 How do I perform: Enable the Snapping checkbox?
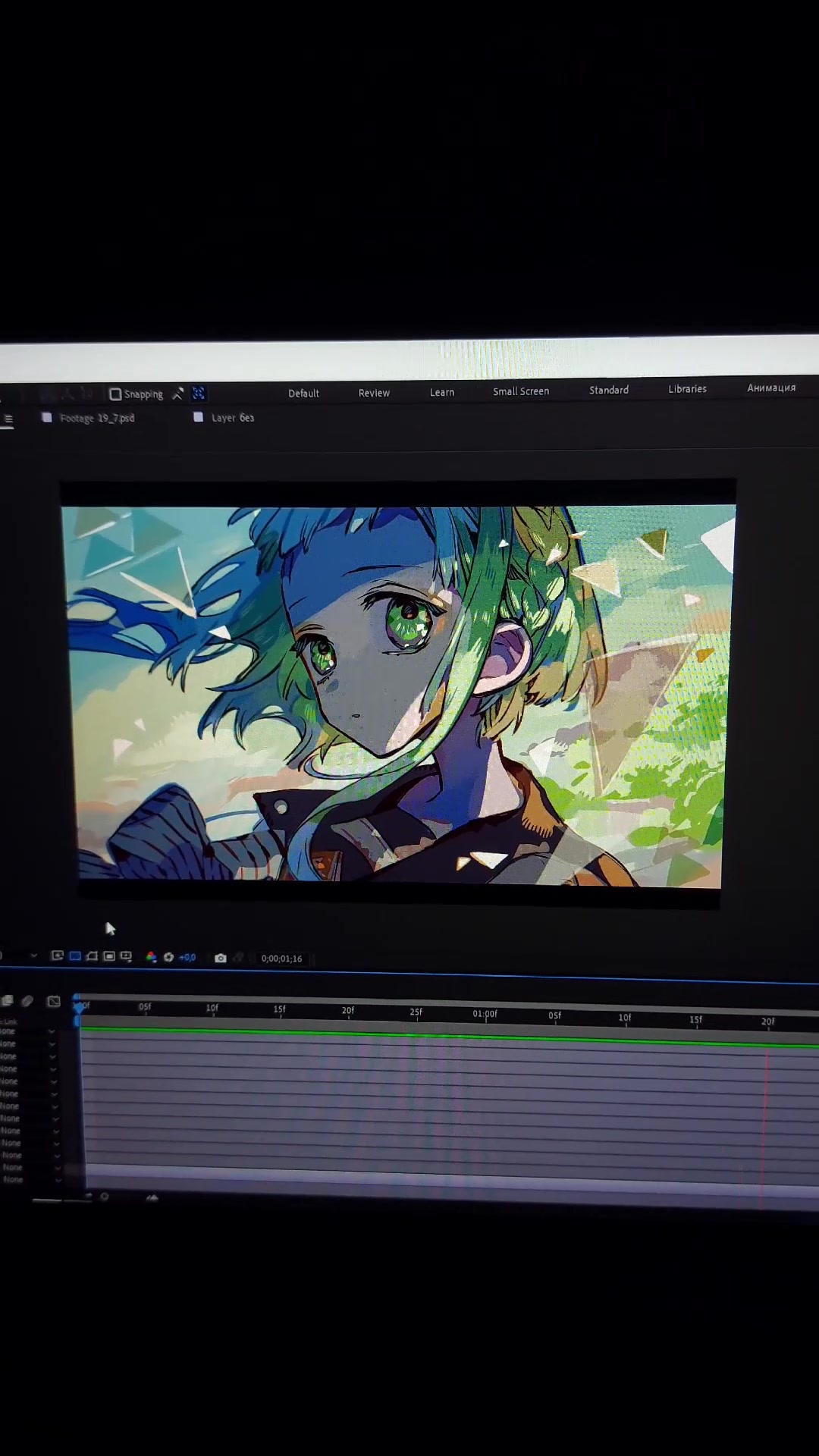click(115, 394)
